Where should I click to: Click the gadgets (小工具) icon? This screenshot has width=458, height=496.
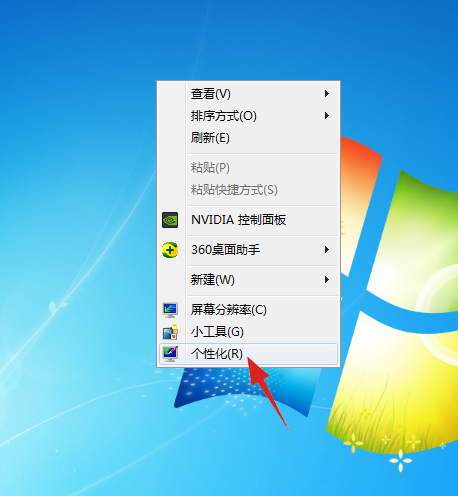(x=170, y=332)
